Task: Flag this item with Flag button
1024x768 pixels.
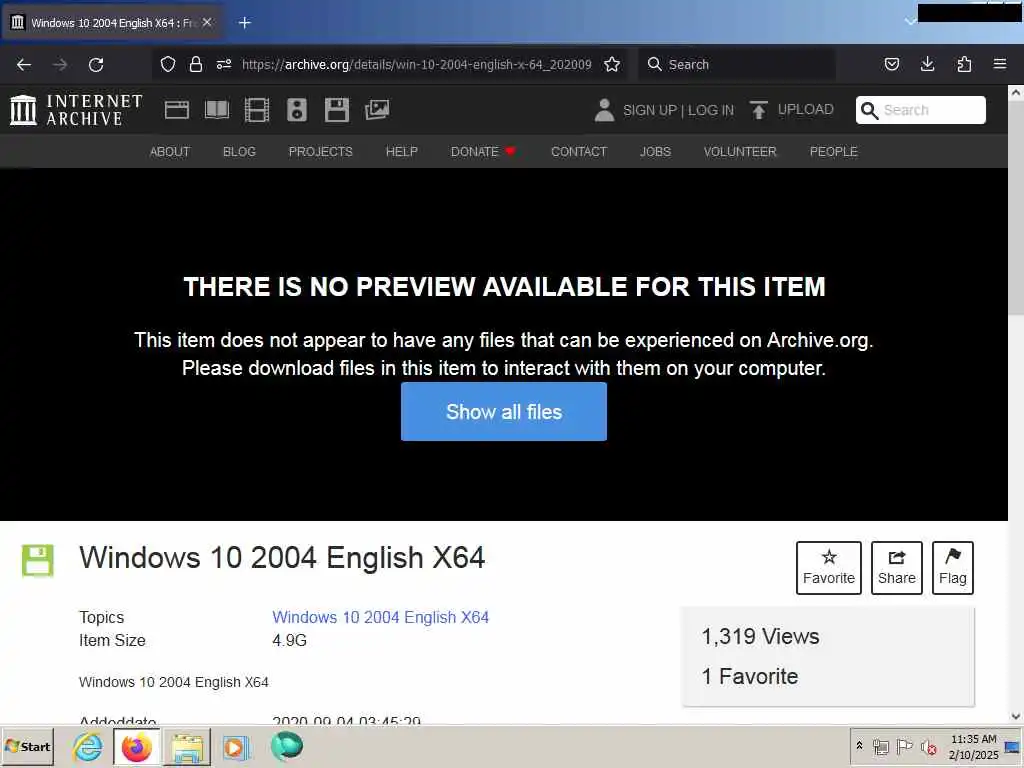Action: point(953,568)
